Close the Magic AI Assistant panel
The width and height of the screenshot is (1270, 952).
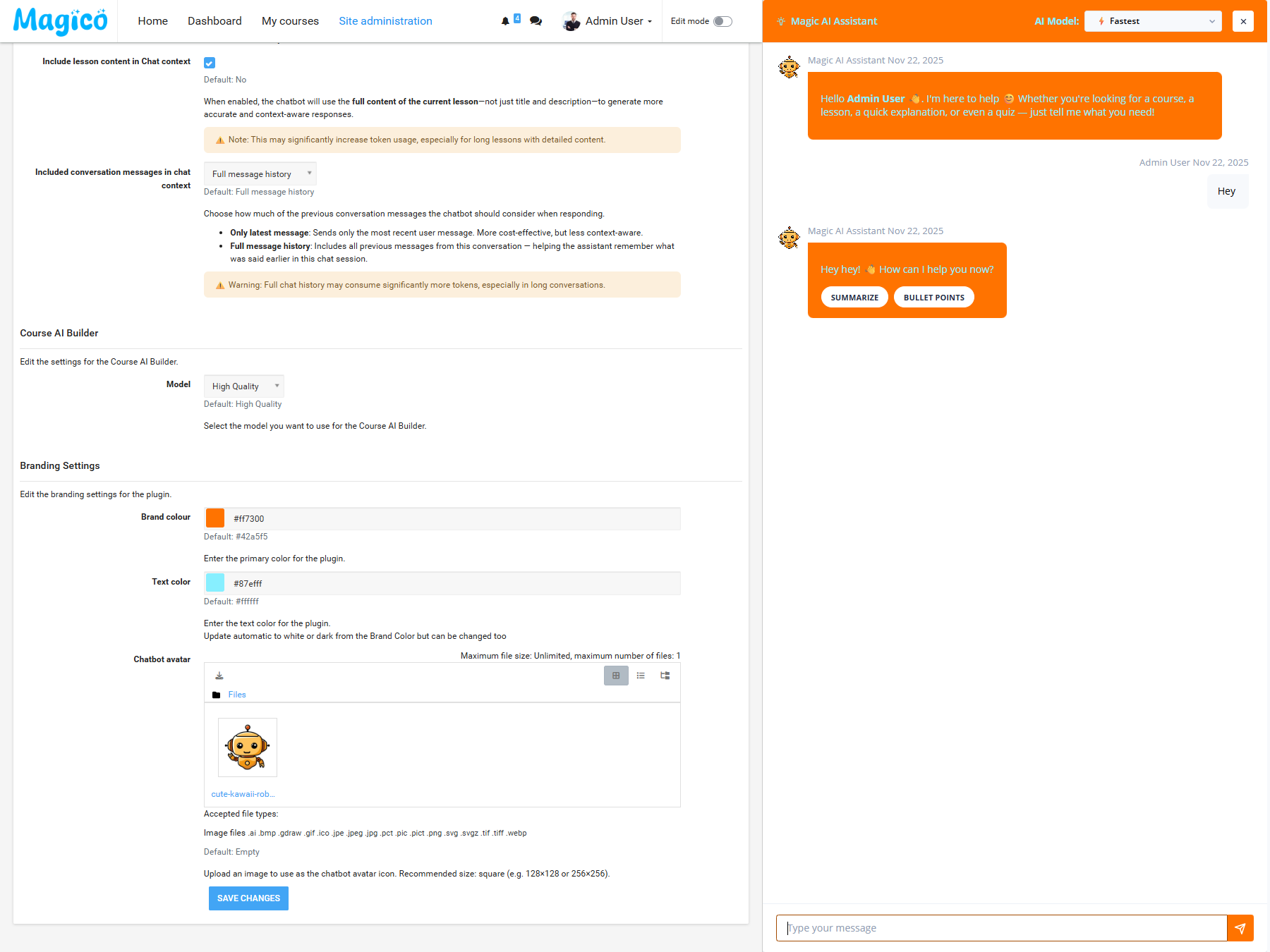(1243, 21)
